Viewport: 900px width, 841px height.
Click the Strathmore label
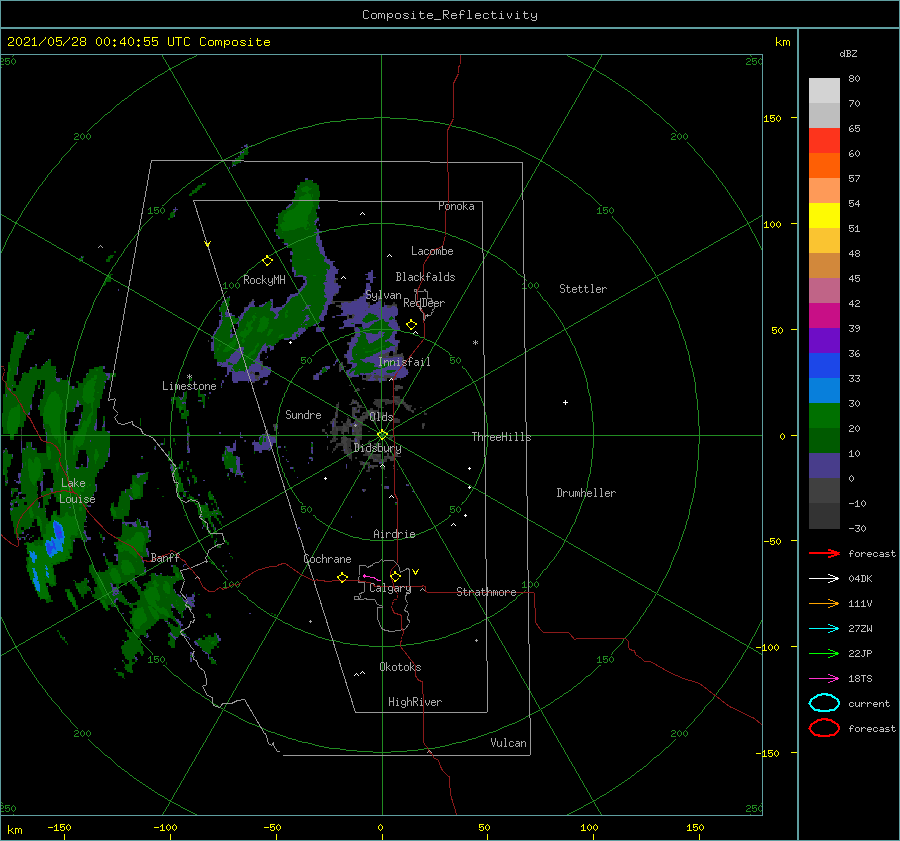pos(486,592)
